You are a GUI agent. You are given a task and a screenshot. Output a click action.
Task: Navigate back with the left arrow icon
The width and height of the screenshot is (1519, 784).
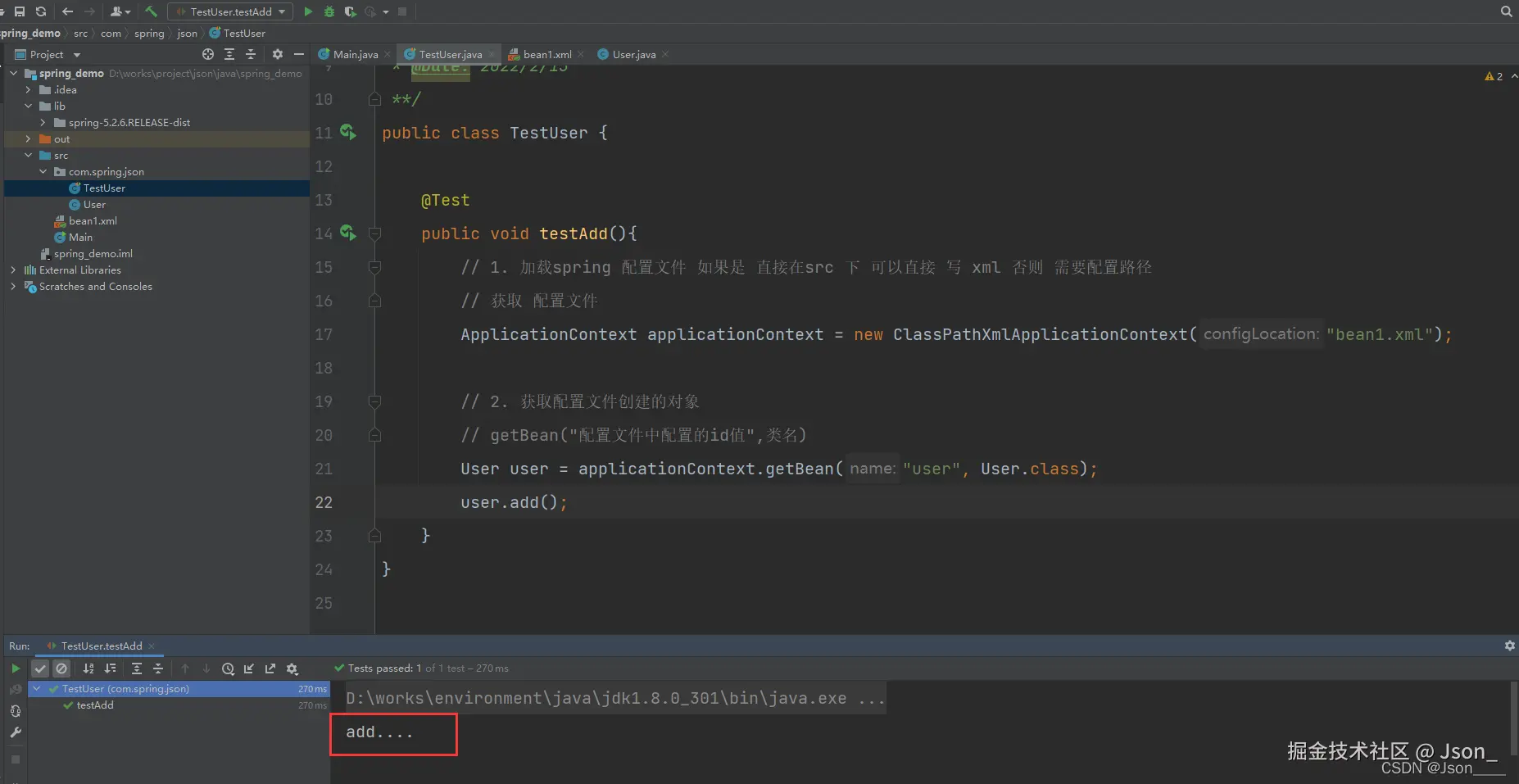click(x=68, y=11)
